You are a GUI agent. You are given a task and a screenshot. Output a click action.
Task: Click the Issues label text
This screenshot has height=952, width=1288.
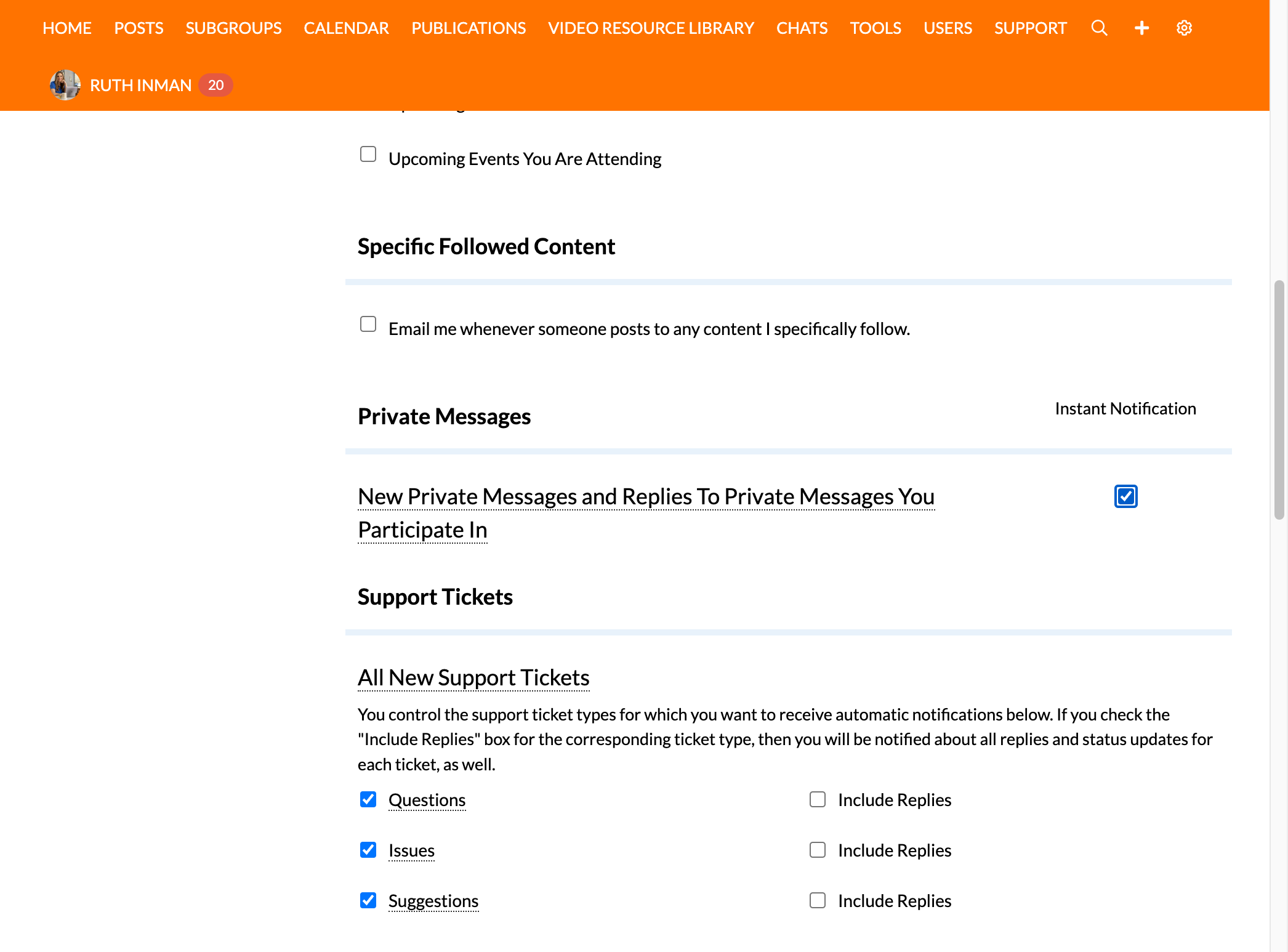pyautogui.click(x=411, y=850)
